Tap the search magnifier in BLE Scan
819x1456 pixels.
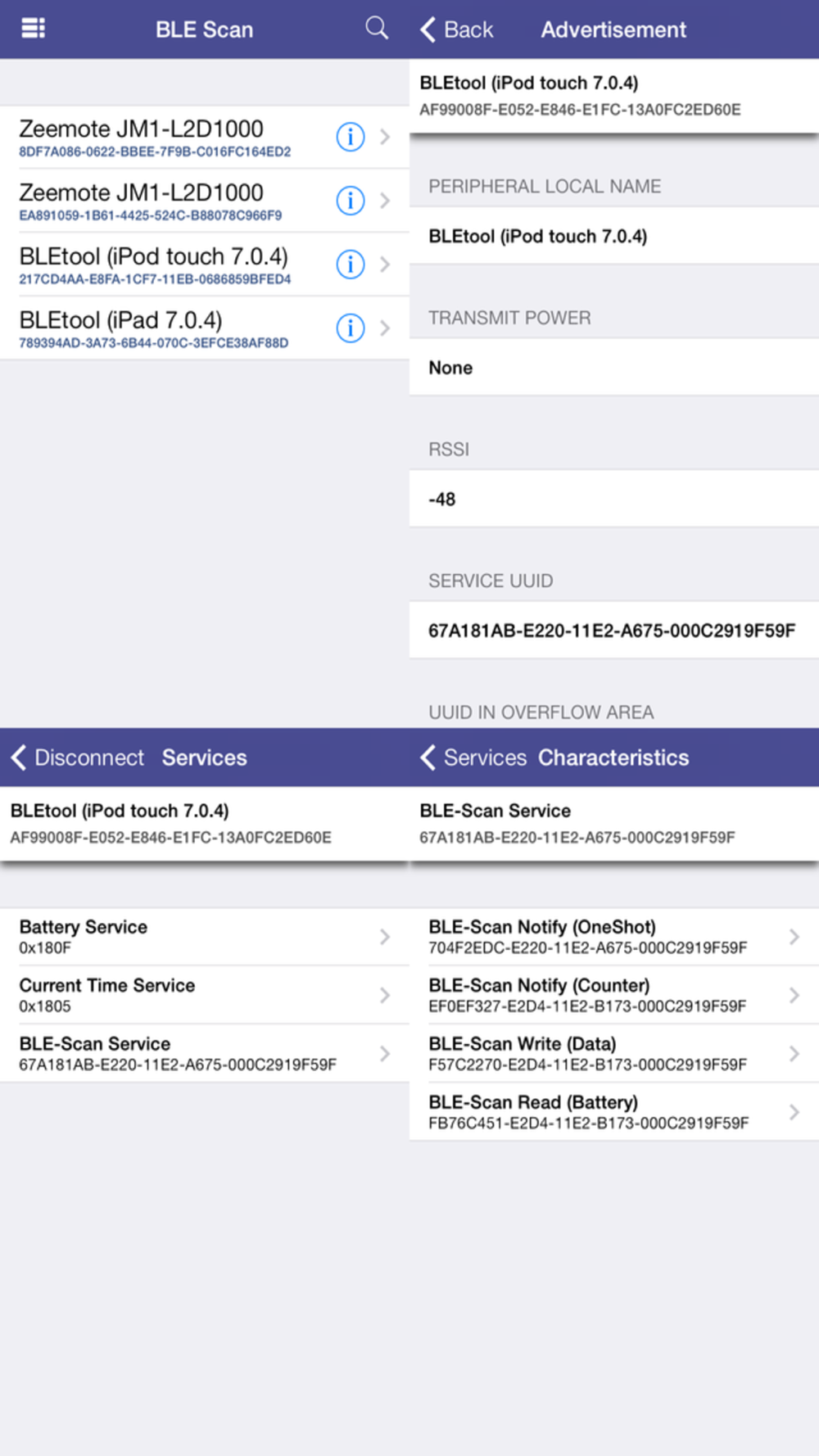(377, 29)
